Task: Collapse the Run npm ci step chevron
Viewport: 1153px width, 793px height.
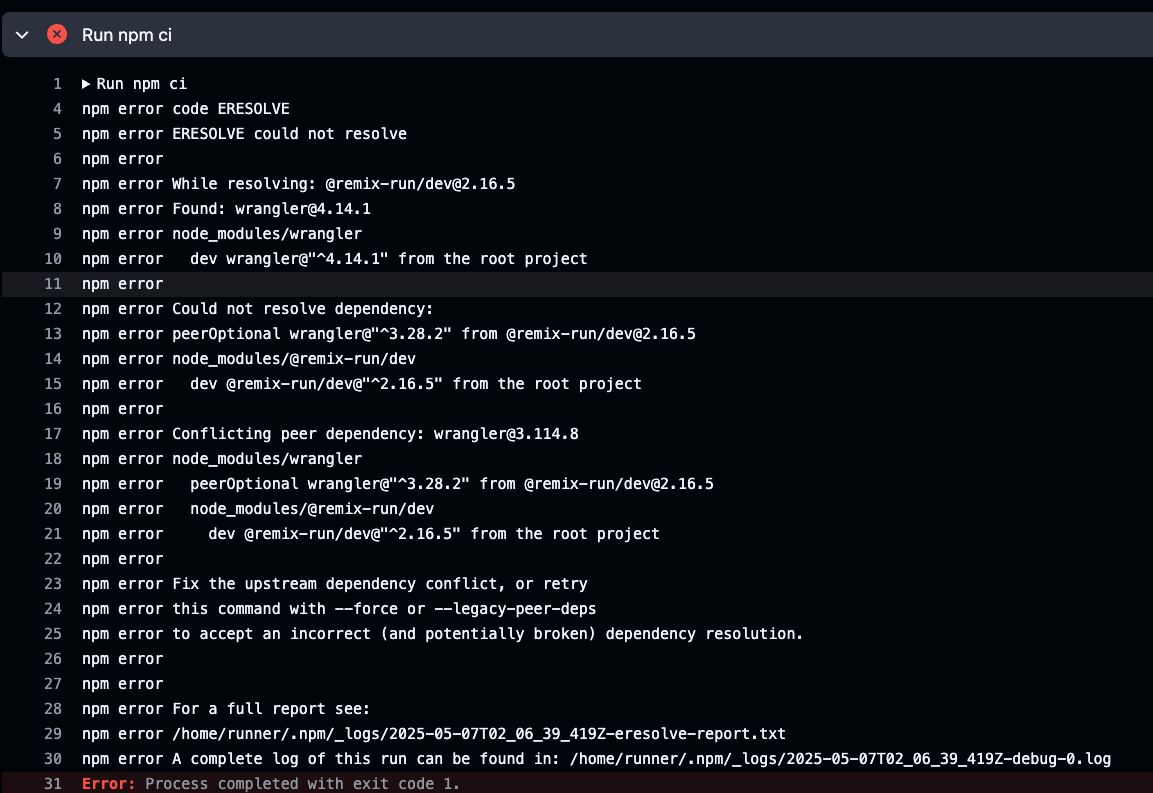Action: tap(23, 35)
